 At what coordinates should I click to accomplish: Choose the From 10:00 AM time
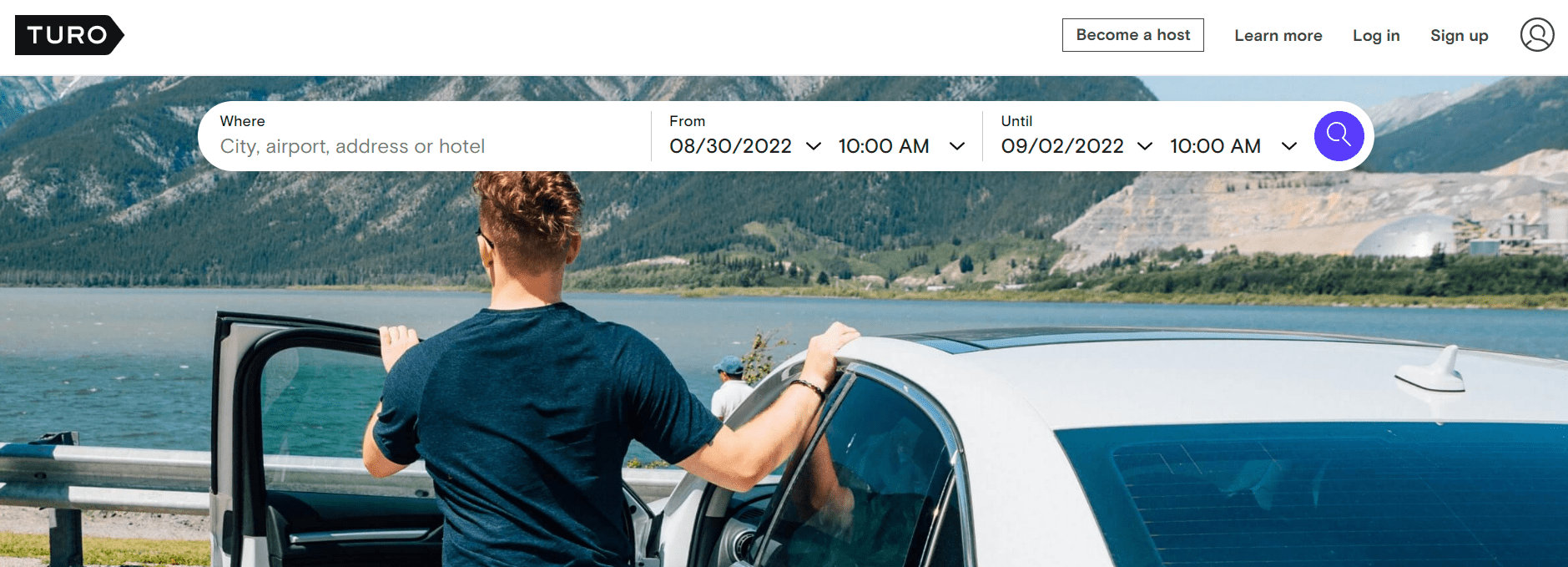[x=884, y=146]
